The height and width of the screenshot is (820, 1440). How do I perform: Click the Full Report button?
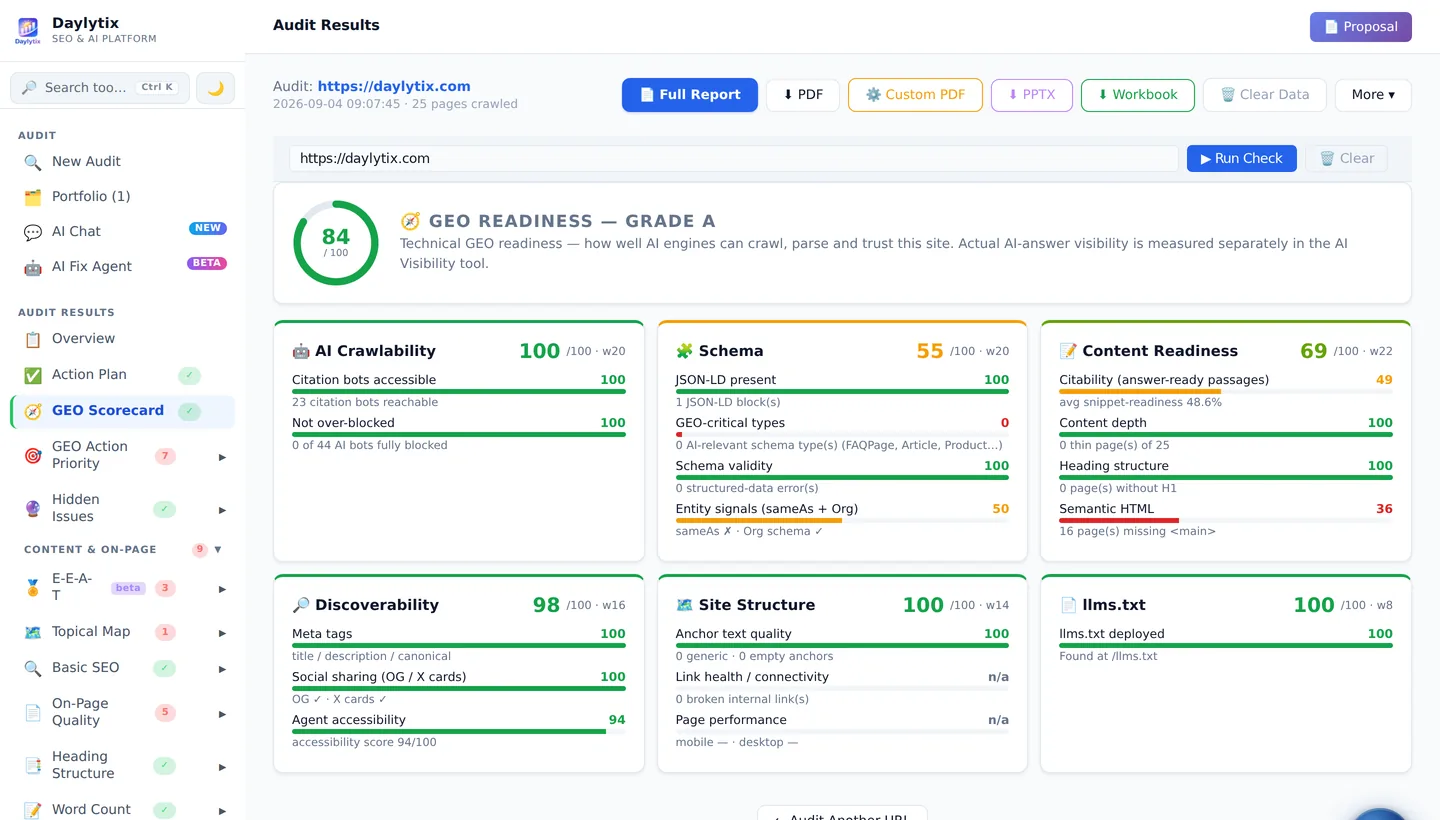(690, 95)
